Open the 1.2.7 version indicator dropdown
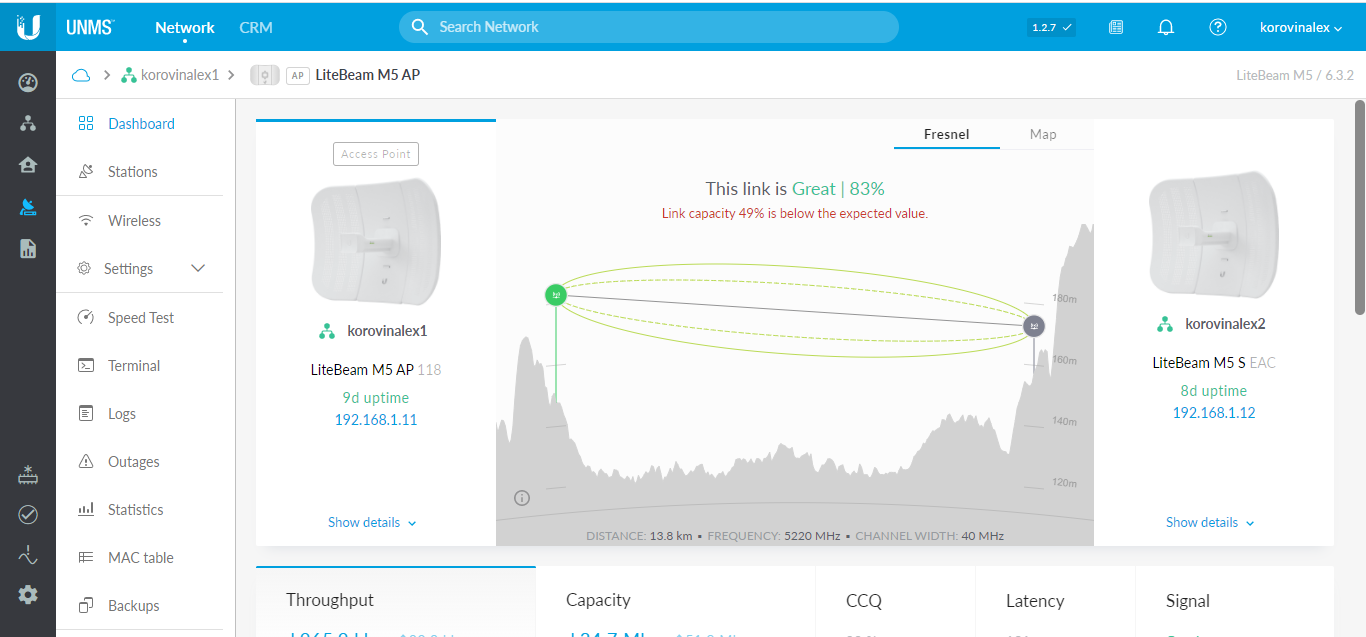Screen dimensions: 1366x637 (x=1052, y=28)
